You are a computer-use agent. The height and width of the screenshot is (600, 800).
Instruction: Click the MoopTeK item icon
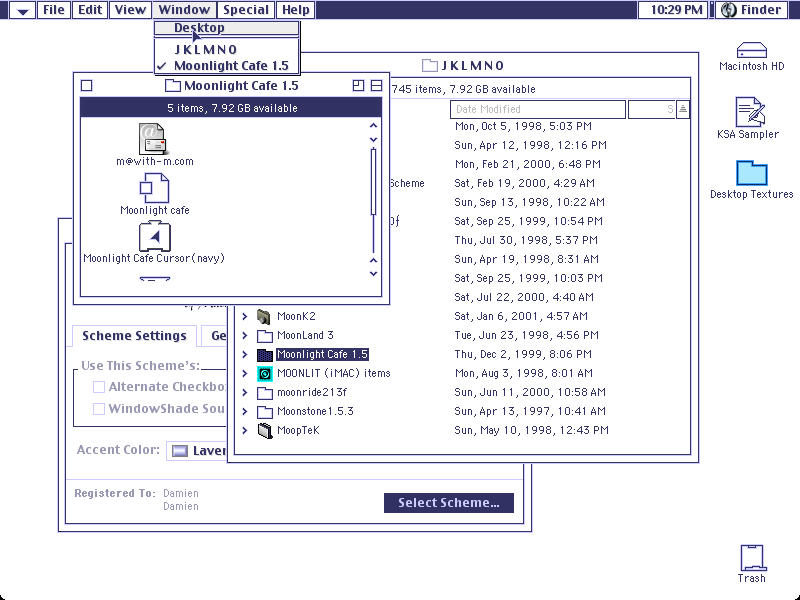pyautogui.click(x=264, y=431)
